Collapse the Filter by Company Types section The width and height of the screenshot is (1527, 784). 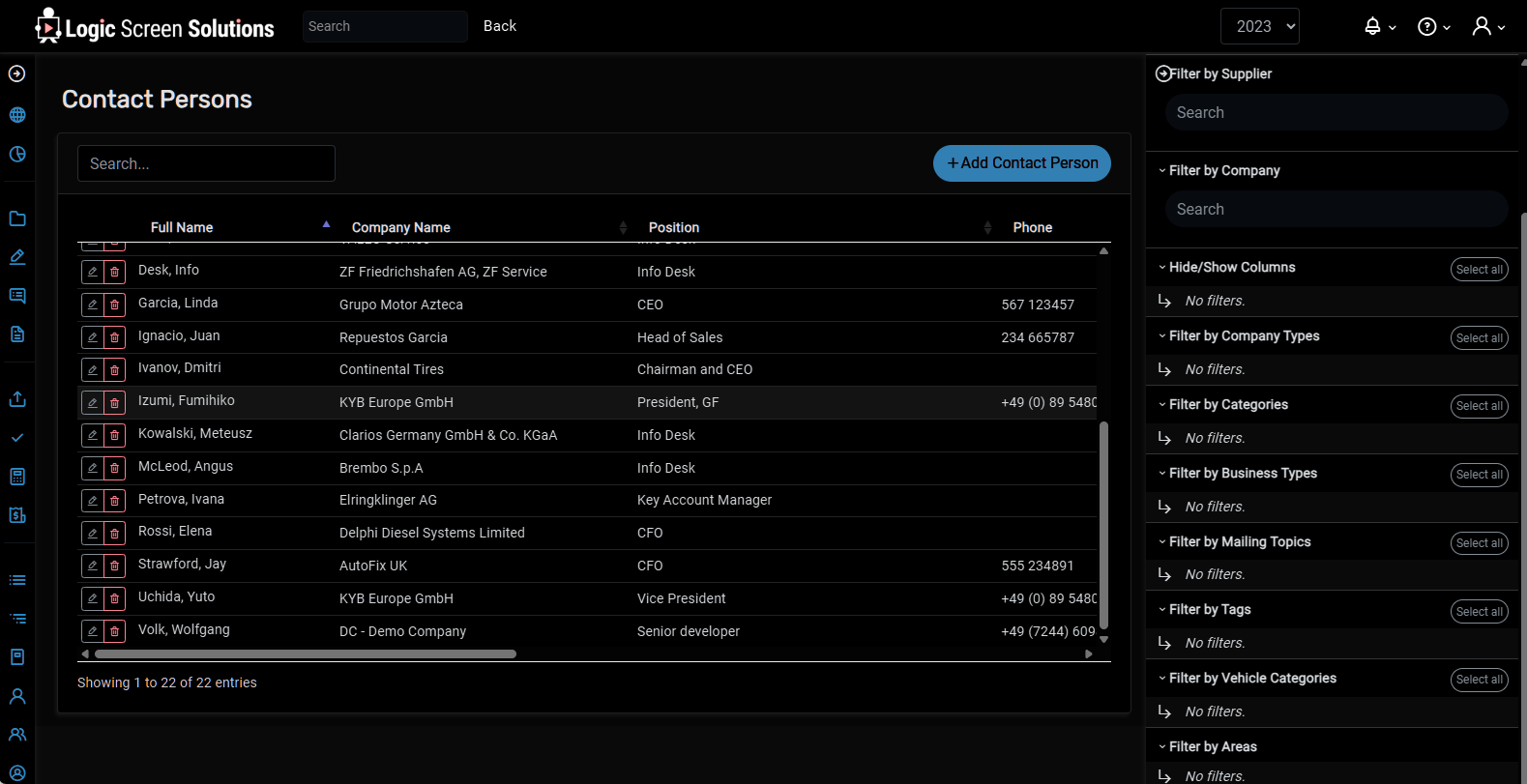1239,335
